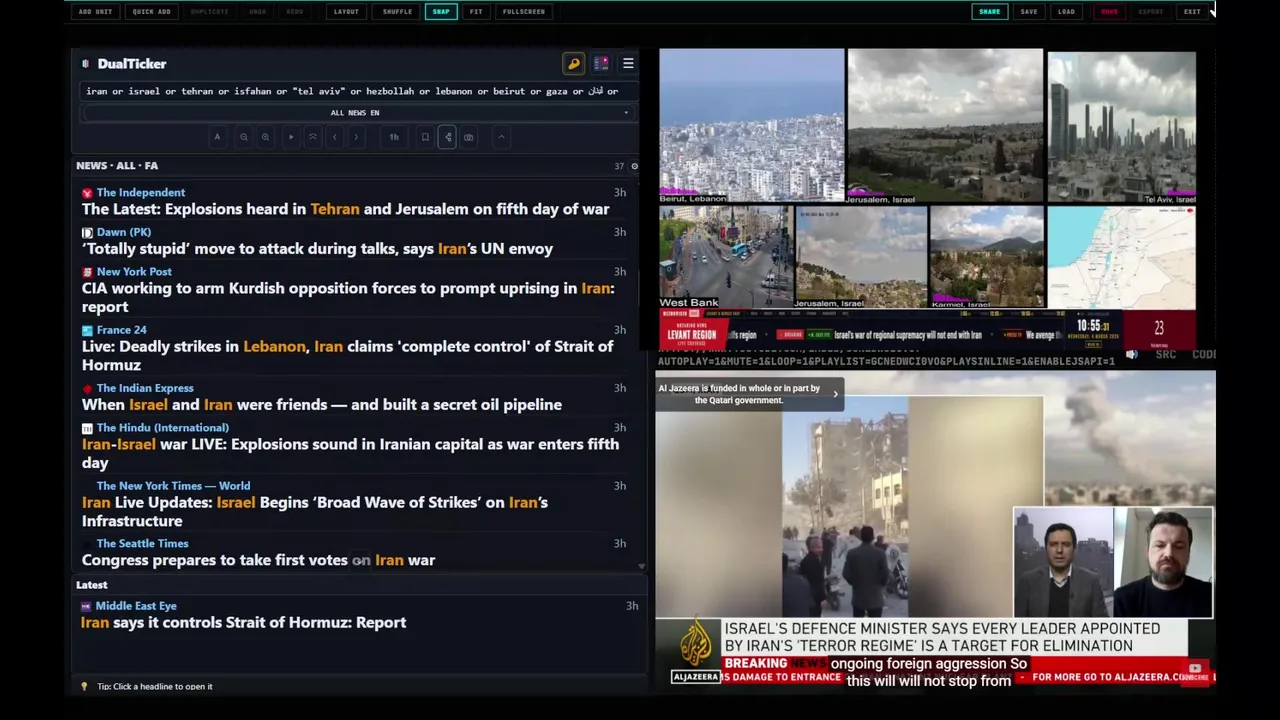Click the SRC tab above the video

1166,355
